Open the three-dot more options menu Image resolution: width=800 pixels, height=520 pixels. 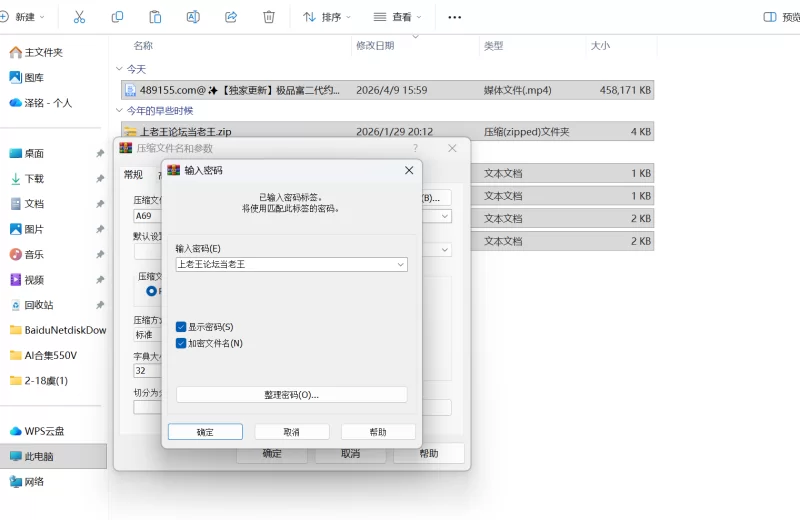click(x=455, y=17)
